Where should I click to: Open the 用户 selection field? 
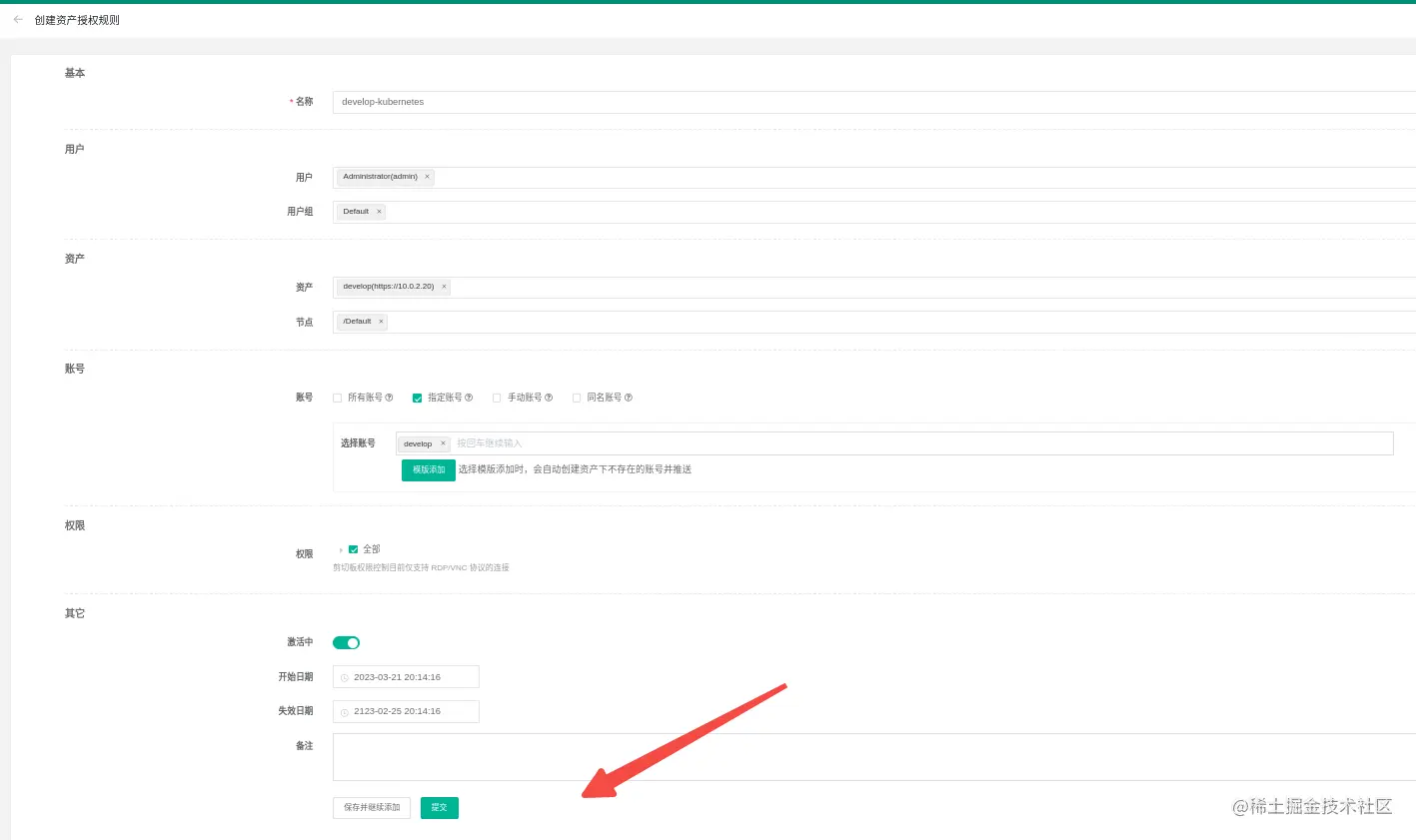tap(874, 178)
